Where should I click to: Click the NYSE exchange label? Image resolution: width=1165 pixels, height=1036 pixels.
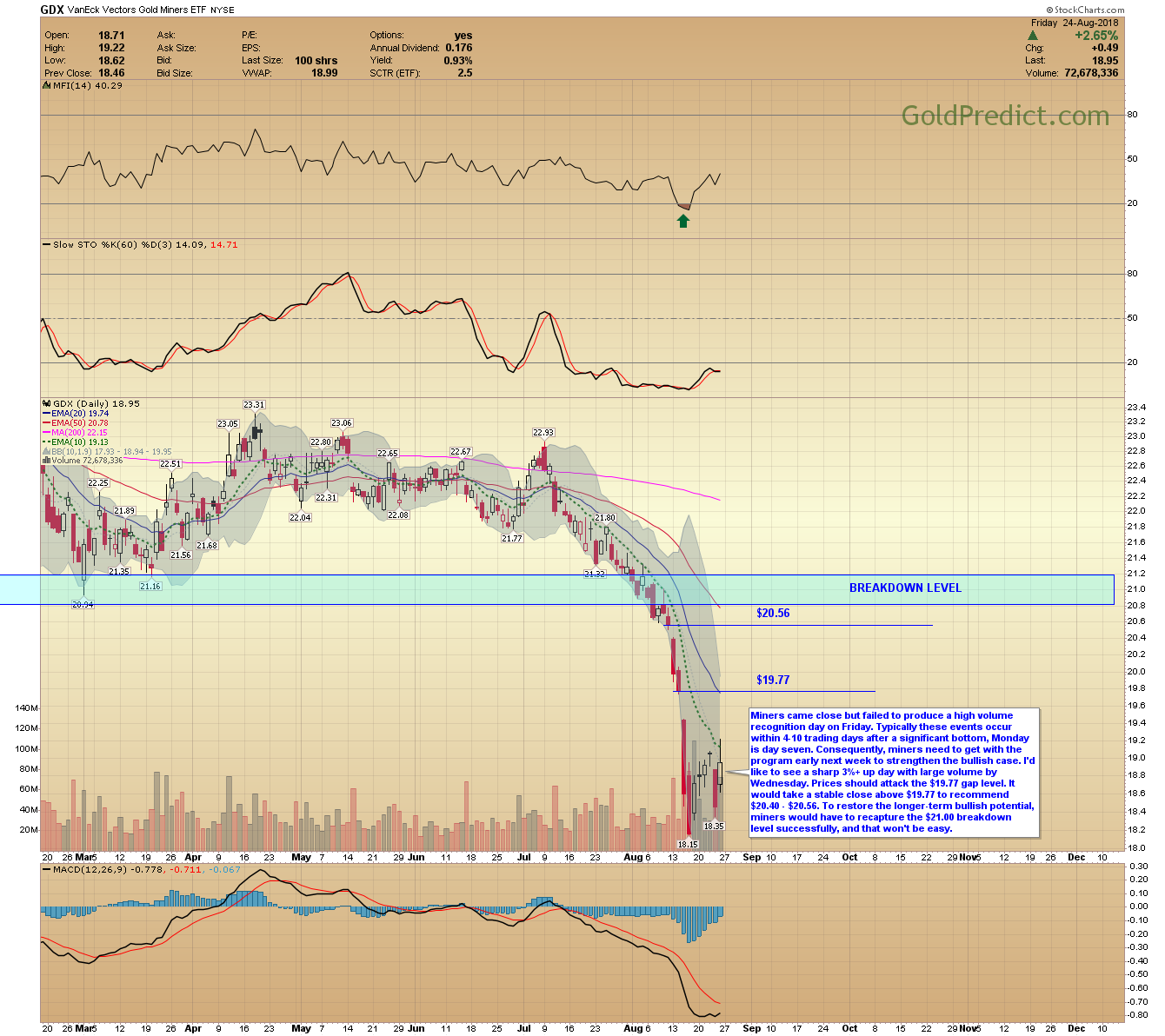[224, 11]
